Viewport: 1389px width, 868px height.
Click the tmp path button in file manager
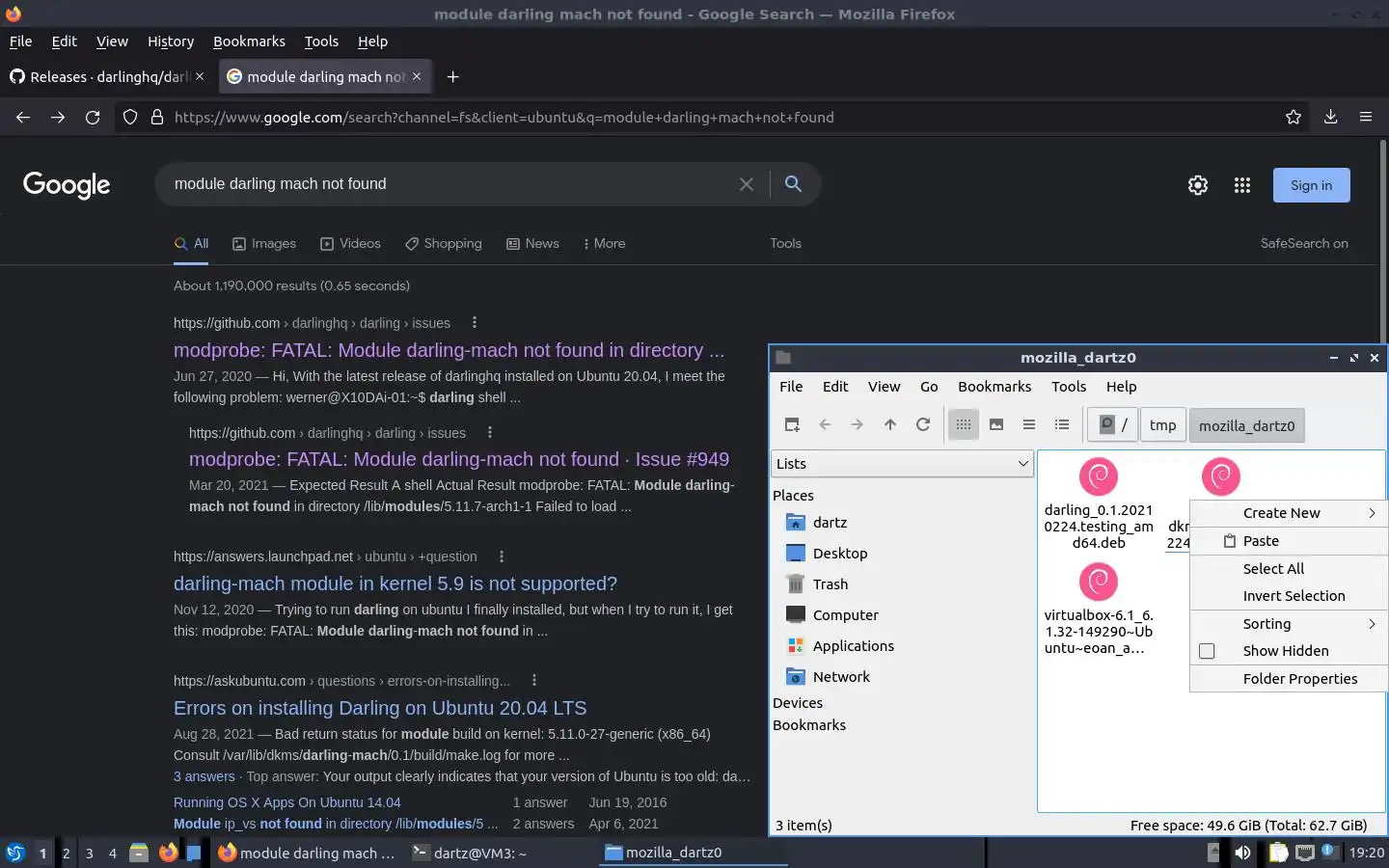tap(1162, 425)
